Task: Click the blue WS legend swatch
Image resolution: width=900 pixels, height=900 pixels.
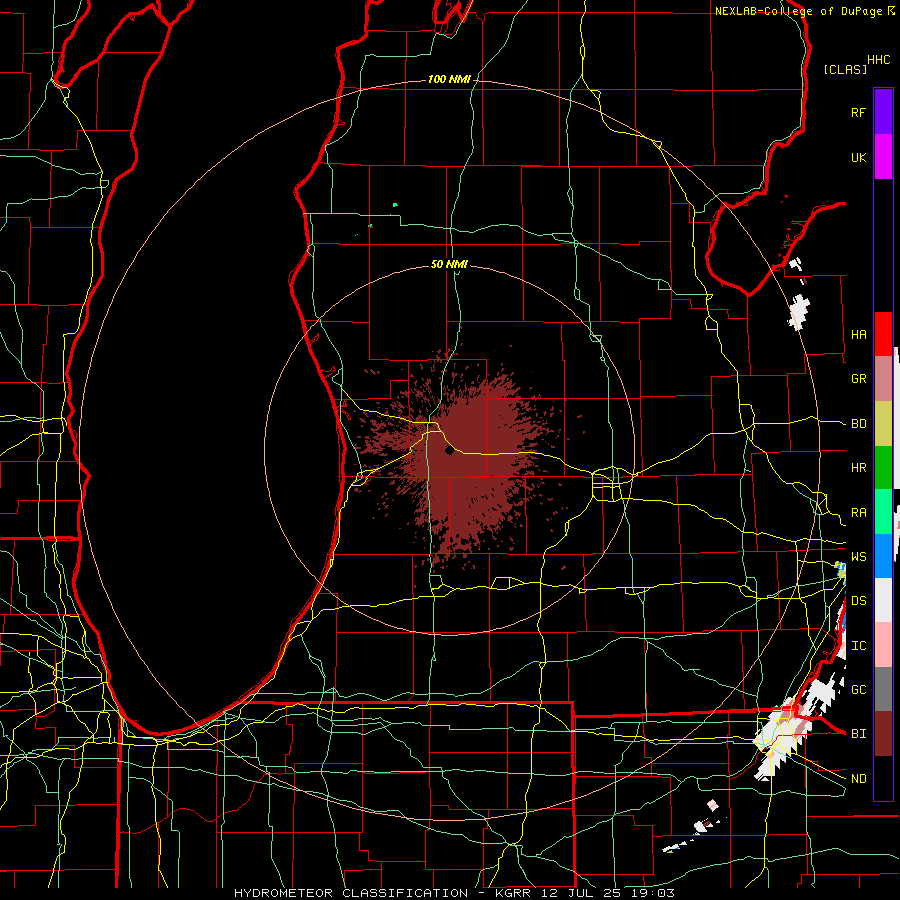Action: (x=883, y=556)
